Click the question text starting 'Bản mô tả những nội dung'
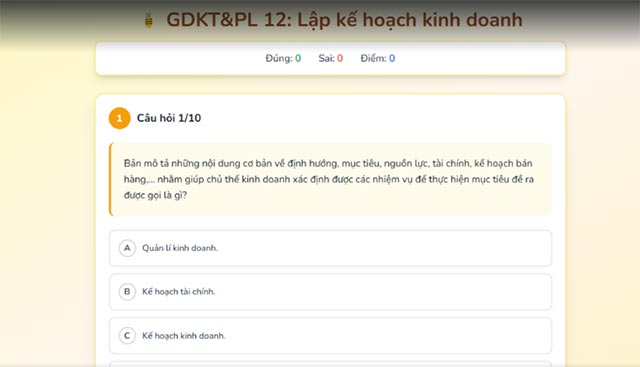 pyautogui.click(x=329, y=179)
